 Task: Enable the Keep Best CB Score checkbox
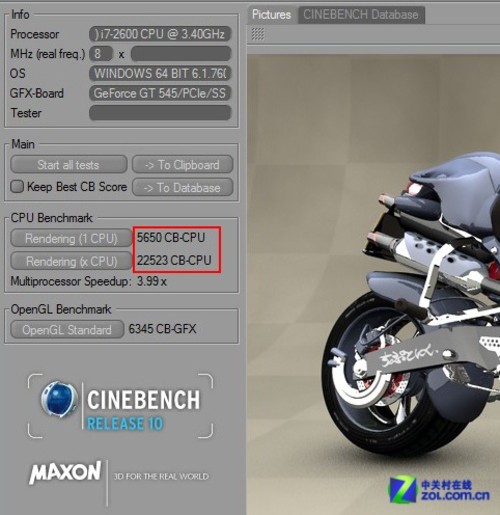[x=17, y=186]
